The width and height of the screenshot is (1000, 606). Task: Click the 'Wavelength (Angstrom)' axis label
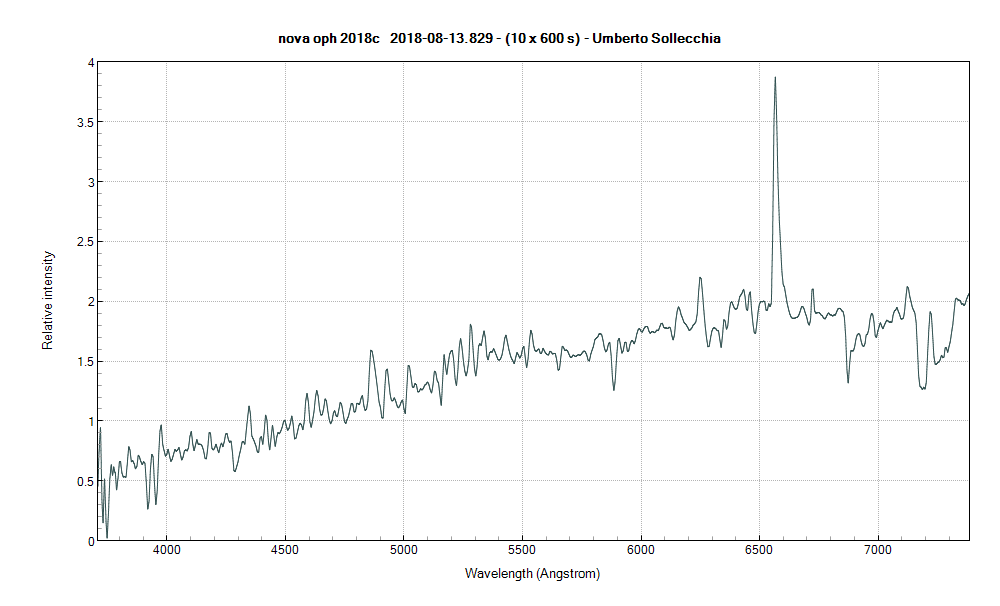[532, 572]
